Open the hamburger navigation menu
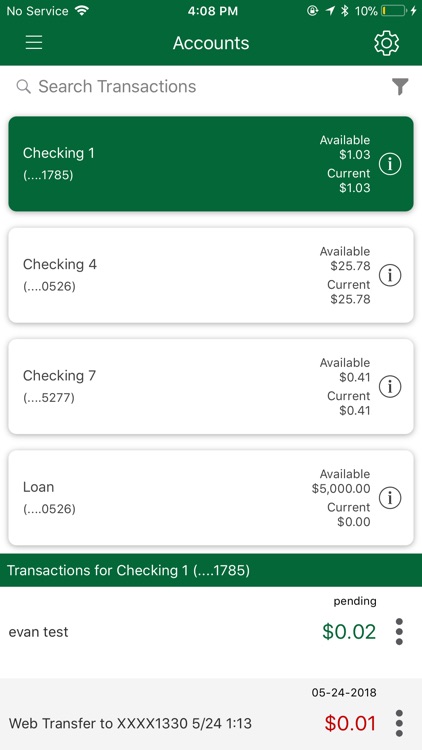 (x=34, y=43)
